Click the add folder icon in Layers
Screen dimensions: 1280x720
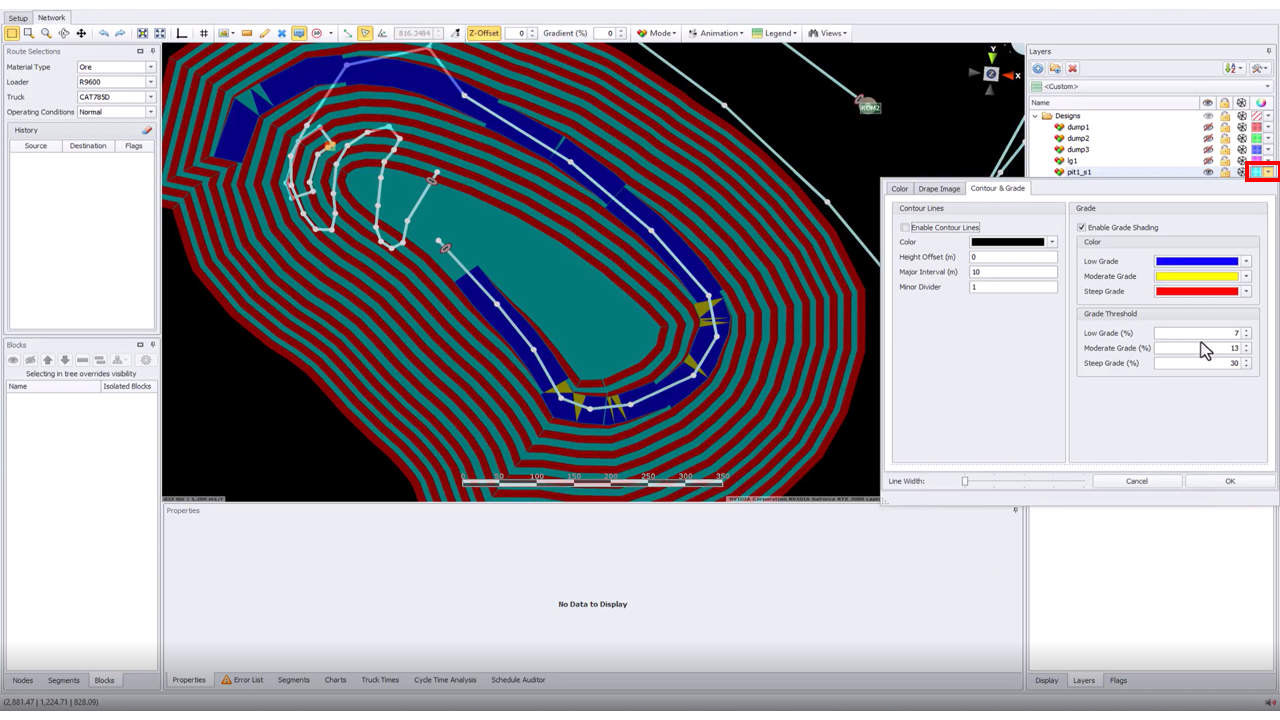1055,69
